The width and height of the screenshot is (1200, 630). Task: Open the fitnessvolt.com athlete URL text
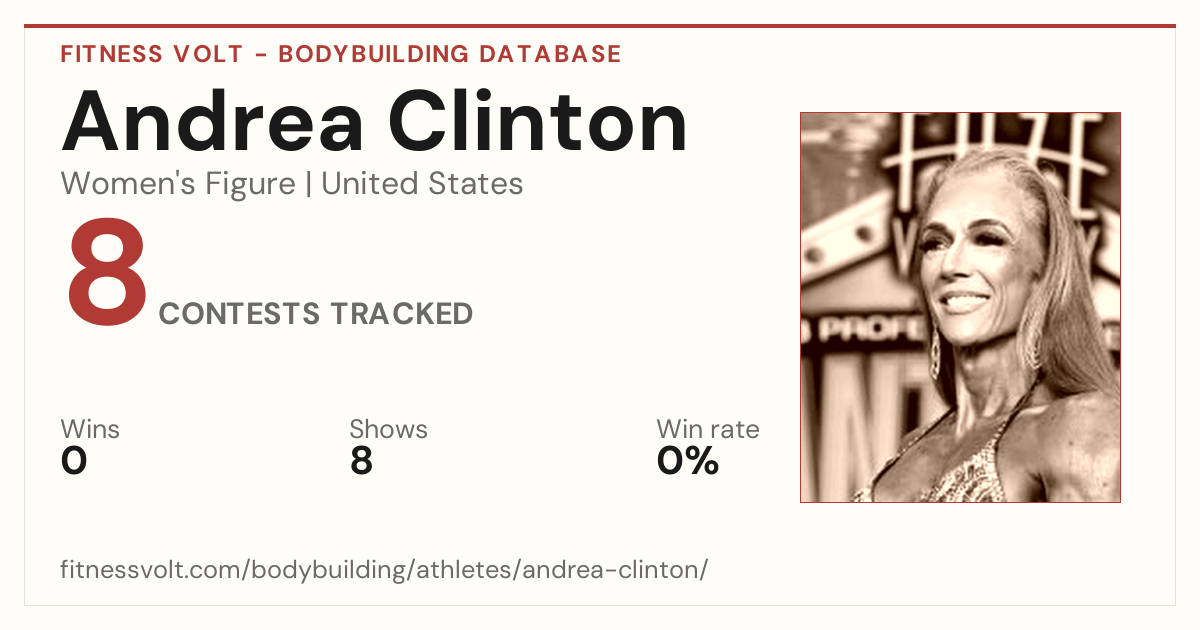coord(385,570)
